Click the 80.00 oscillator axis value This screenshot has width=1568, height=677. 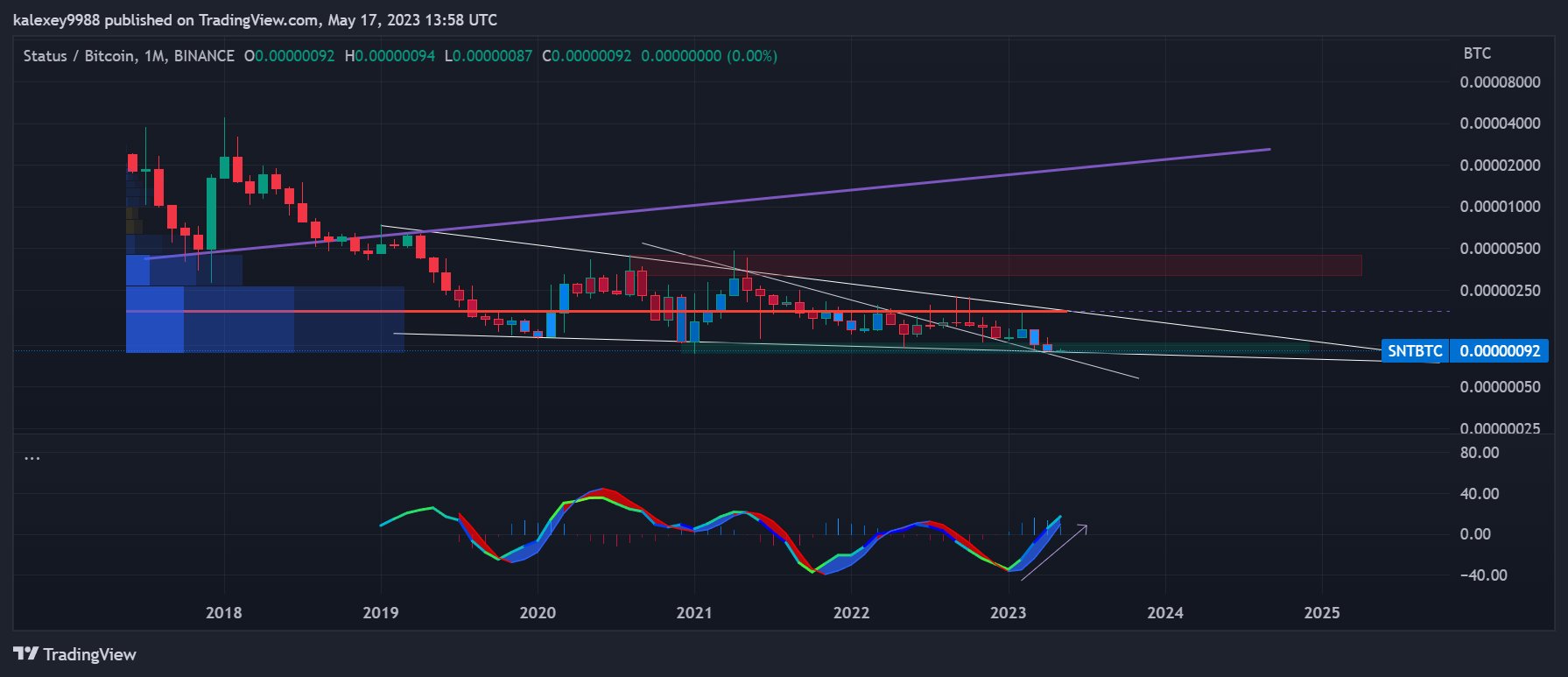tap(1480, 453)
